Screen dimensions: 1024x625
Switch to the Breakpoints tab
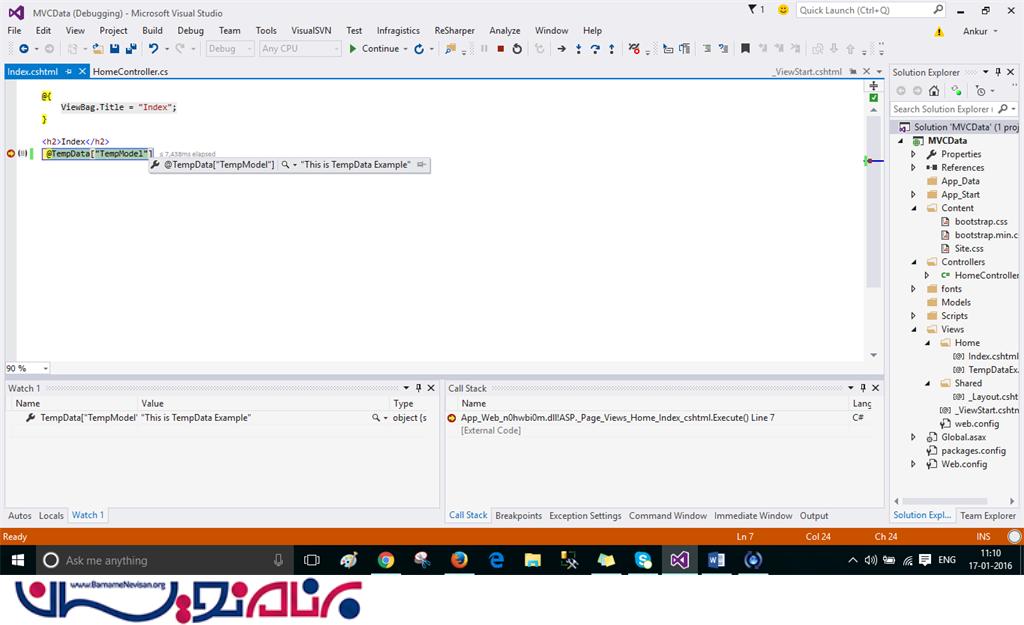pos(518,516)
